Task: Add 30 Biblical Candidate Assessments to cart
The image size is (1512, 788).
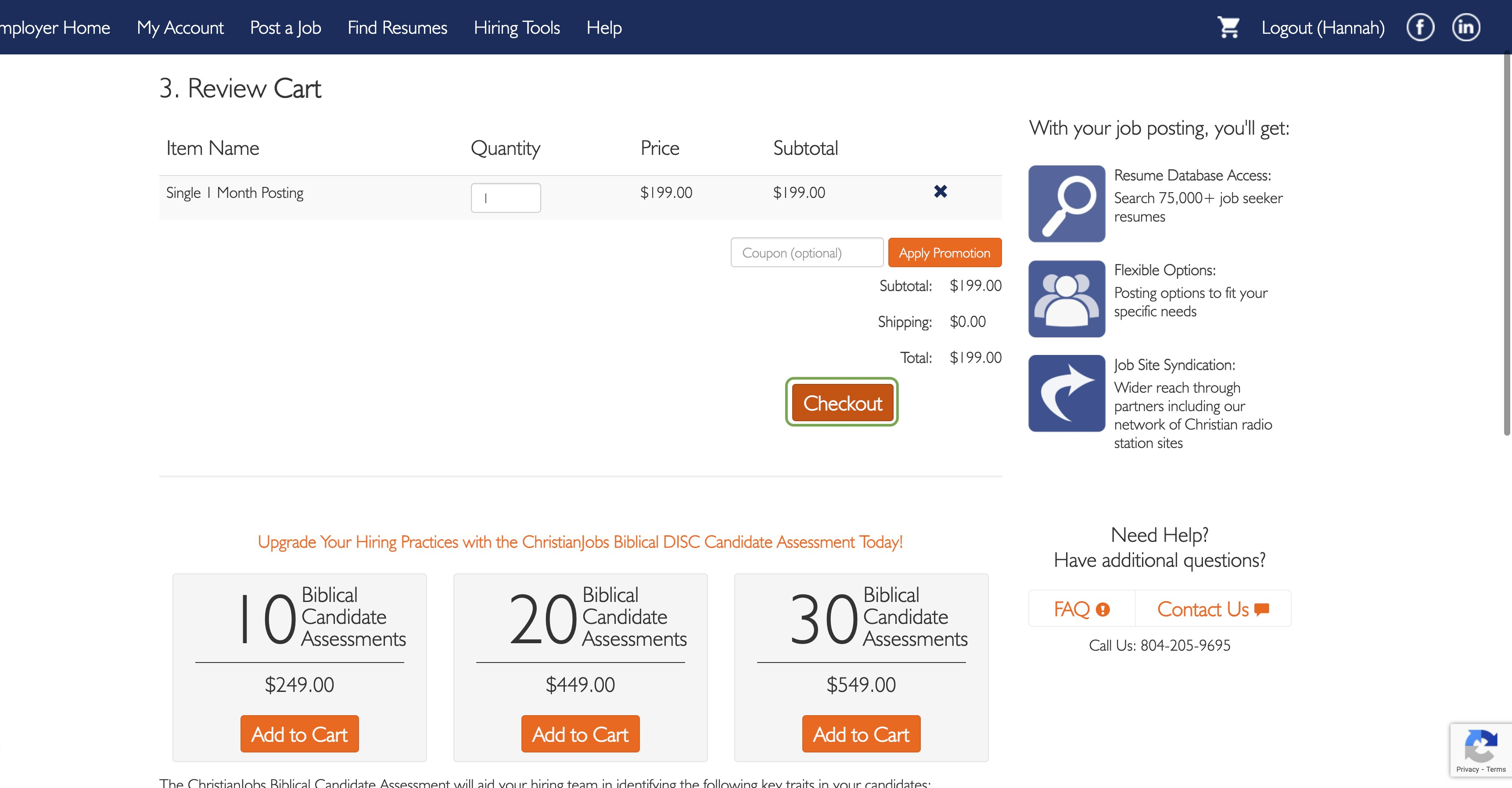Action: pos(861,734)
